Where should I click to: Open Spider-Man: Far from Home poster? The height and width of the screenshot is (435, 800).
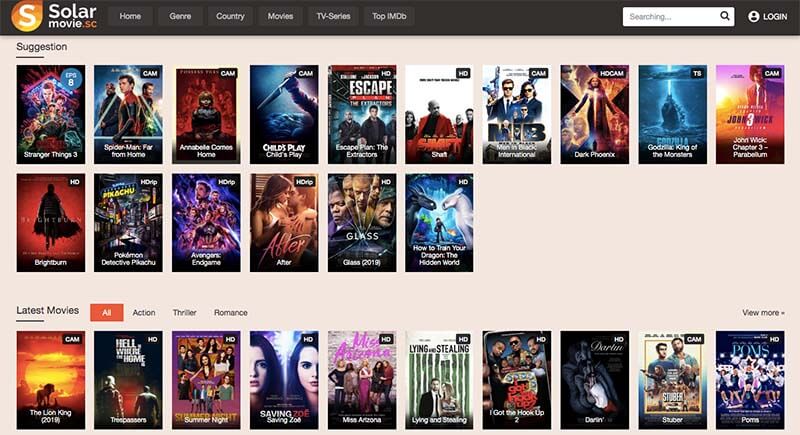(x=128, y=114)
